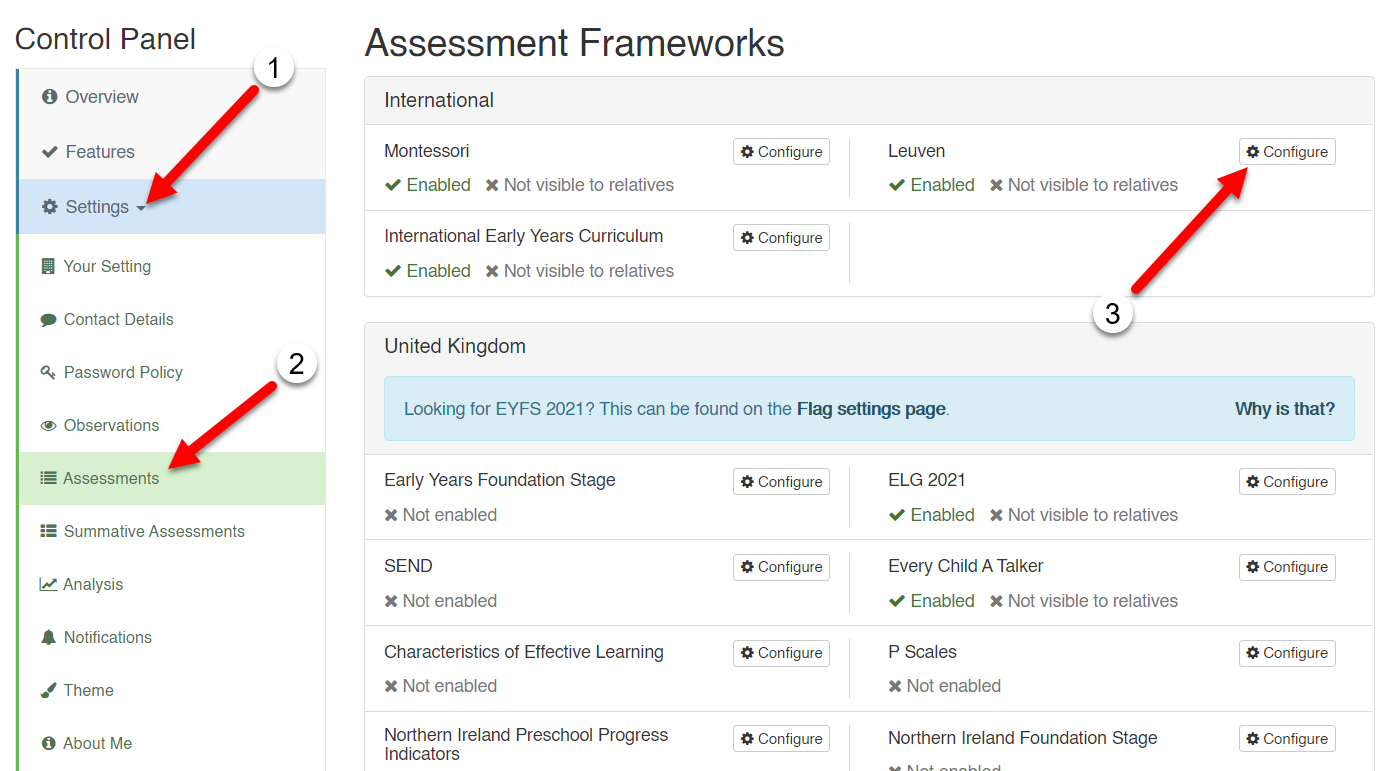1376x771 pixels.
Task: Click the eye icon beside Observations
Action: pyautogui.click(x=48, y=425)
